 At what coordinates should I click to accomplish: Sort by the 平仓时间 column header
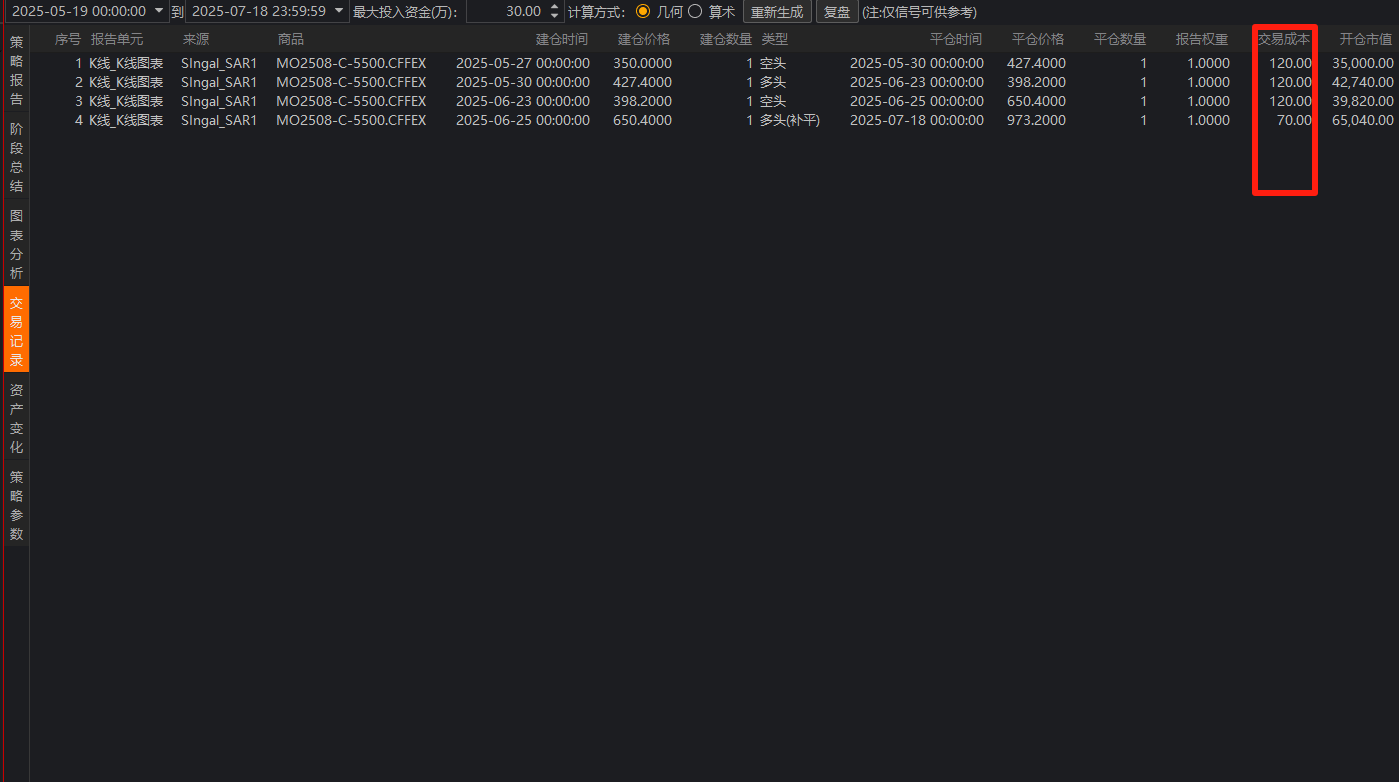tap(956, 39)
